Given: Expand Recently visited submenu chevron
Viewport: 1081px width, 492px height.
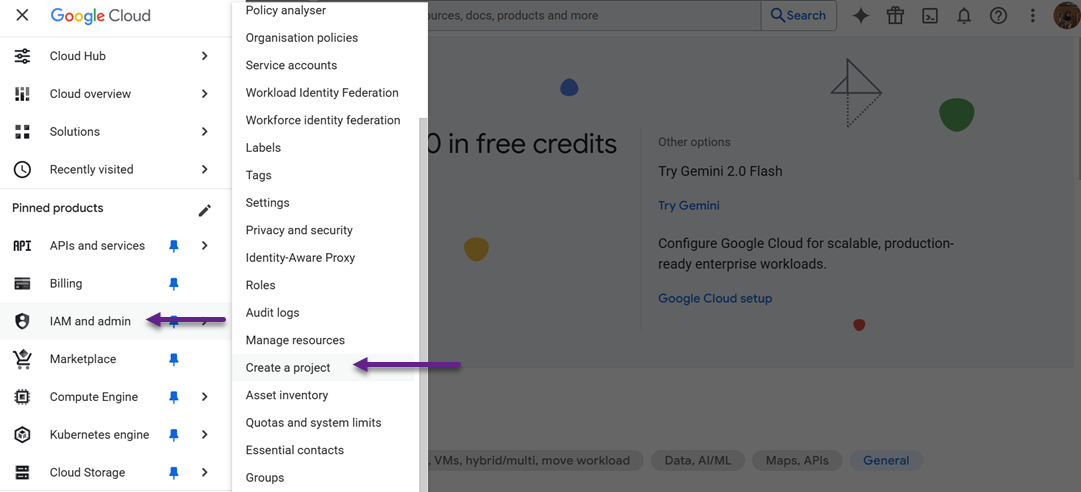Looking at the screenshot, I should [x=204, y=170].
